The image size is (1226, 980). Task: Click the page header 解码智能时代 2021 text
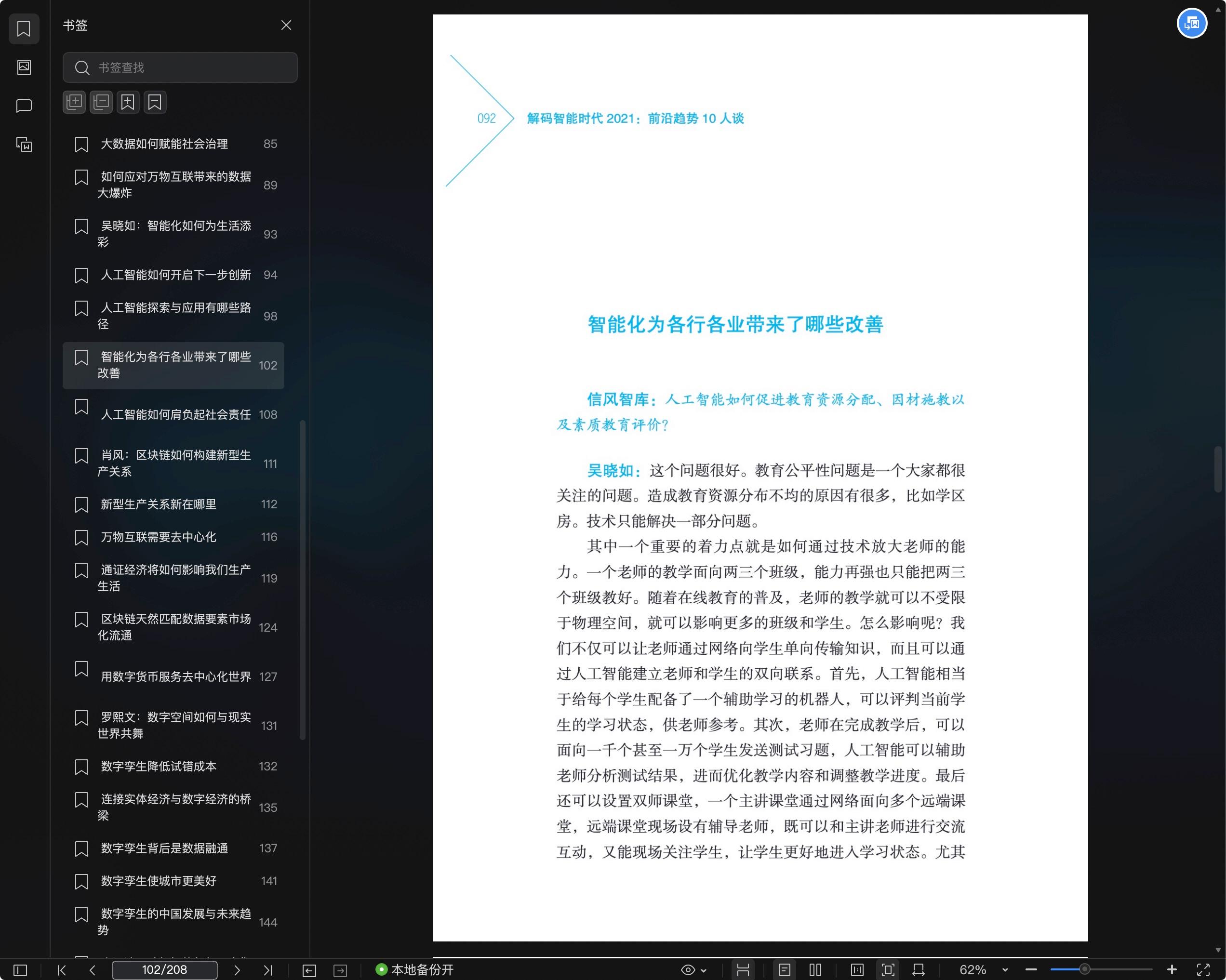635,118
